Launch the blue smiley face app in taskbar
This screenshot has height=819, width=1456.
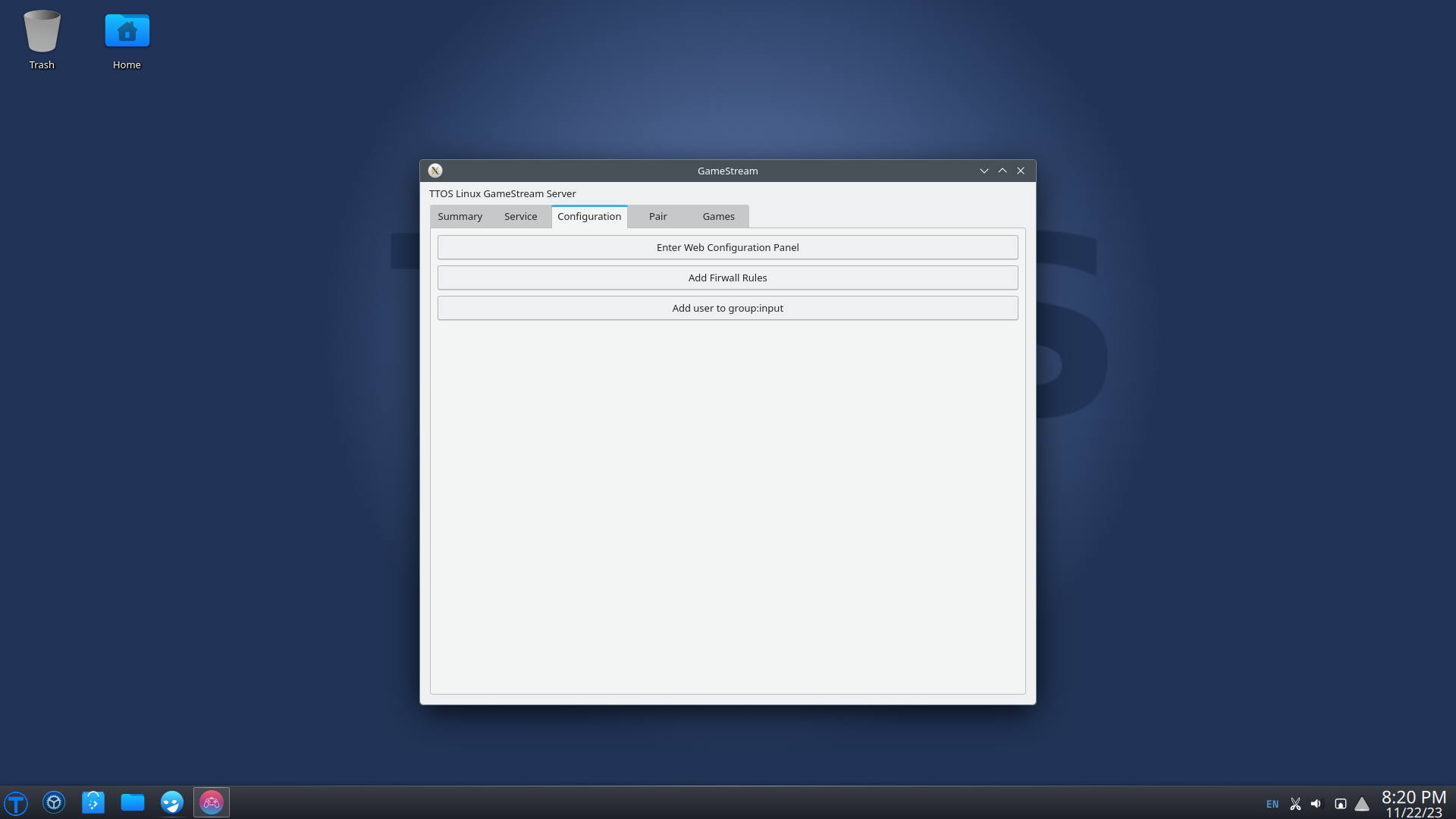coord(172,802)
